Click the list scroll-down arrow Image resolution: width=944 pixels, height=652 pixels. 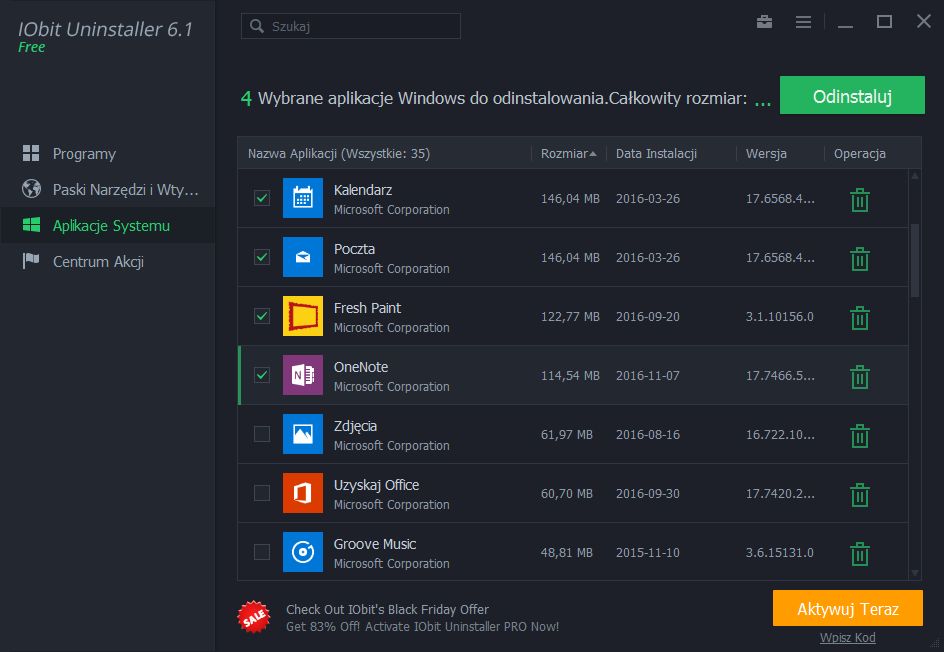(915, 573)
